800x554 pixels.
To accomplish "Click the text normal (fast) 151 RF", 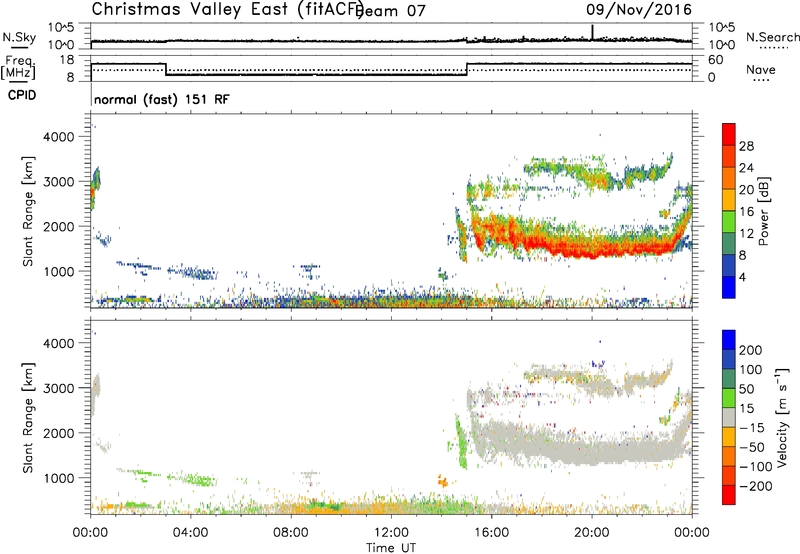I will [162, 99].
